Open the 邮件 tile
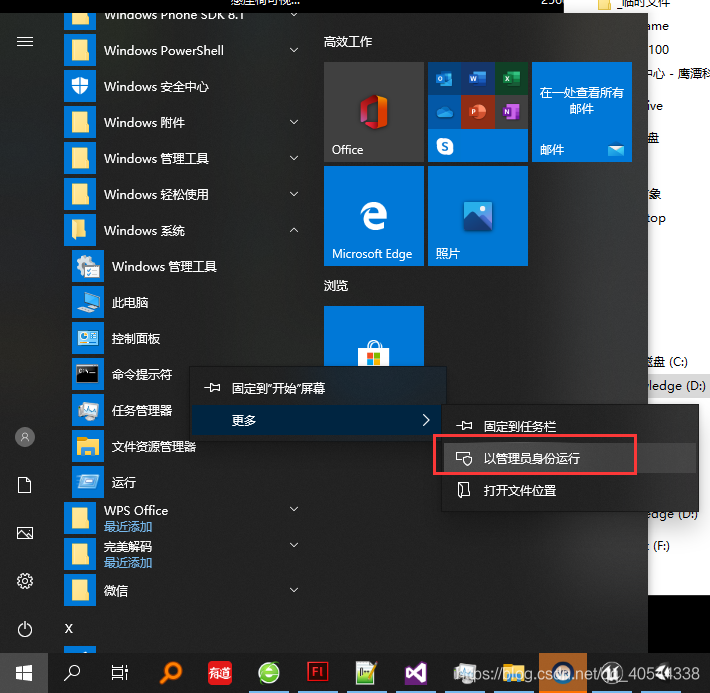The image size is (710, 693). [x=582, y=112]
